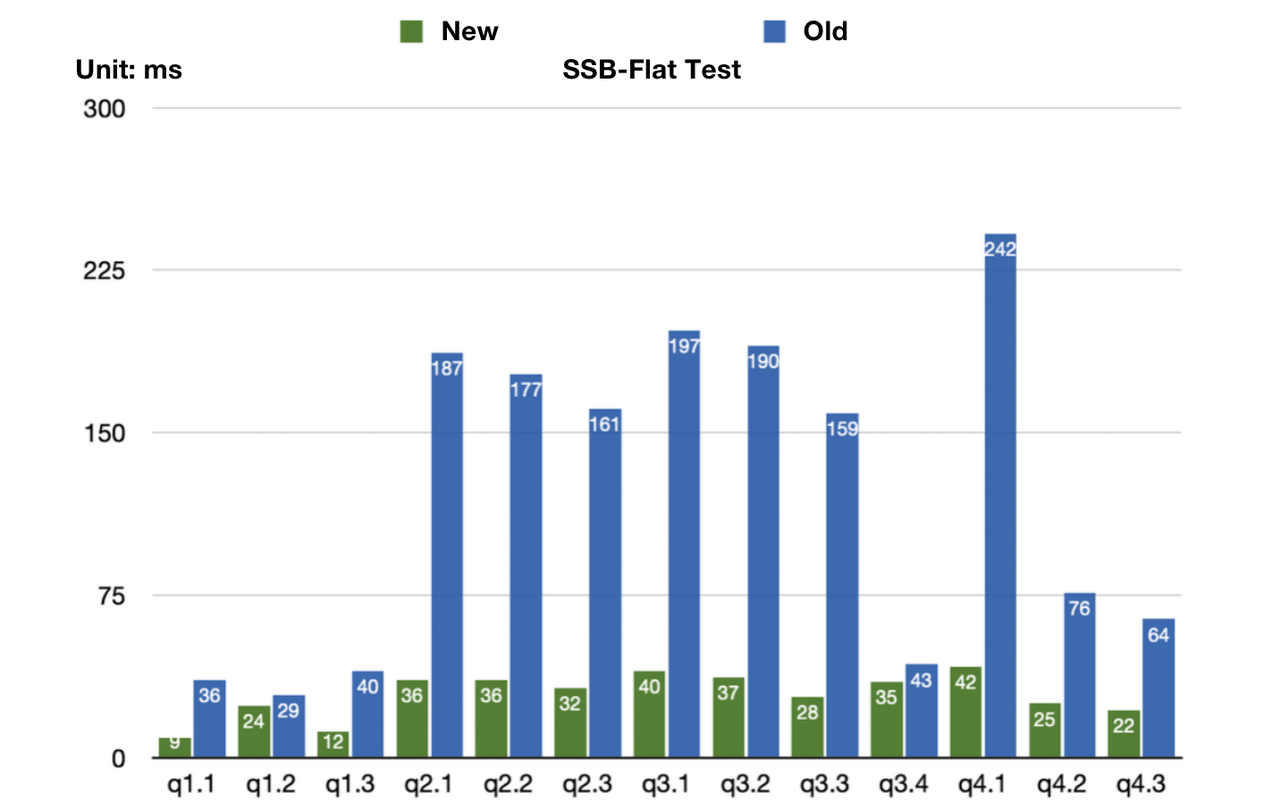
Task: Click the blue q2.3 bar labeled 161
Action: click(x=605, y=583)
